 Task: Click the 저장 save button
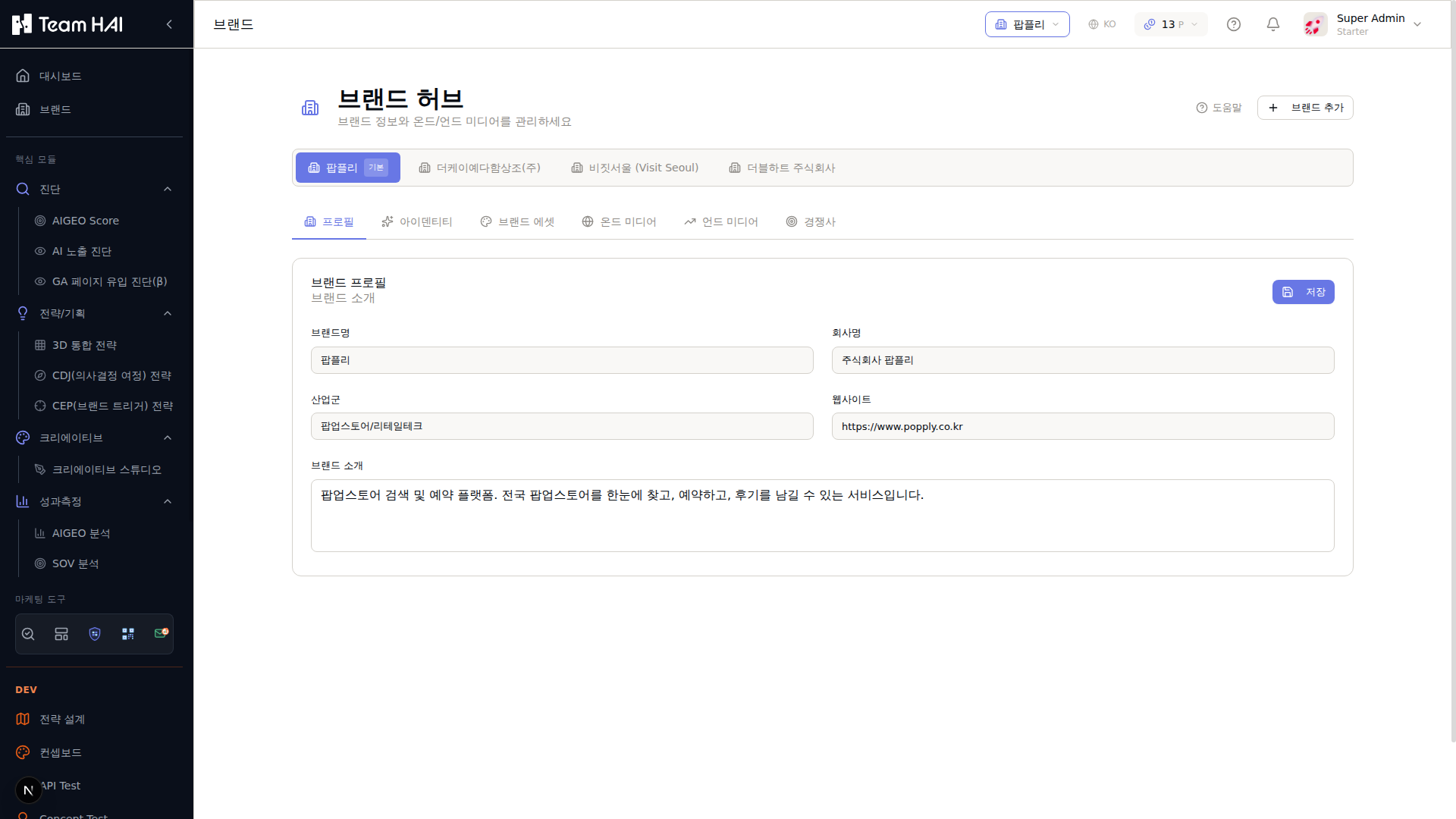(x=1303, y=292)
